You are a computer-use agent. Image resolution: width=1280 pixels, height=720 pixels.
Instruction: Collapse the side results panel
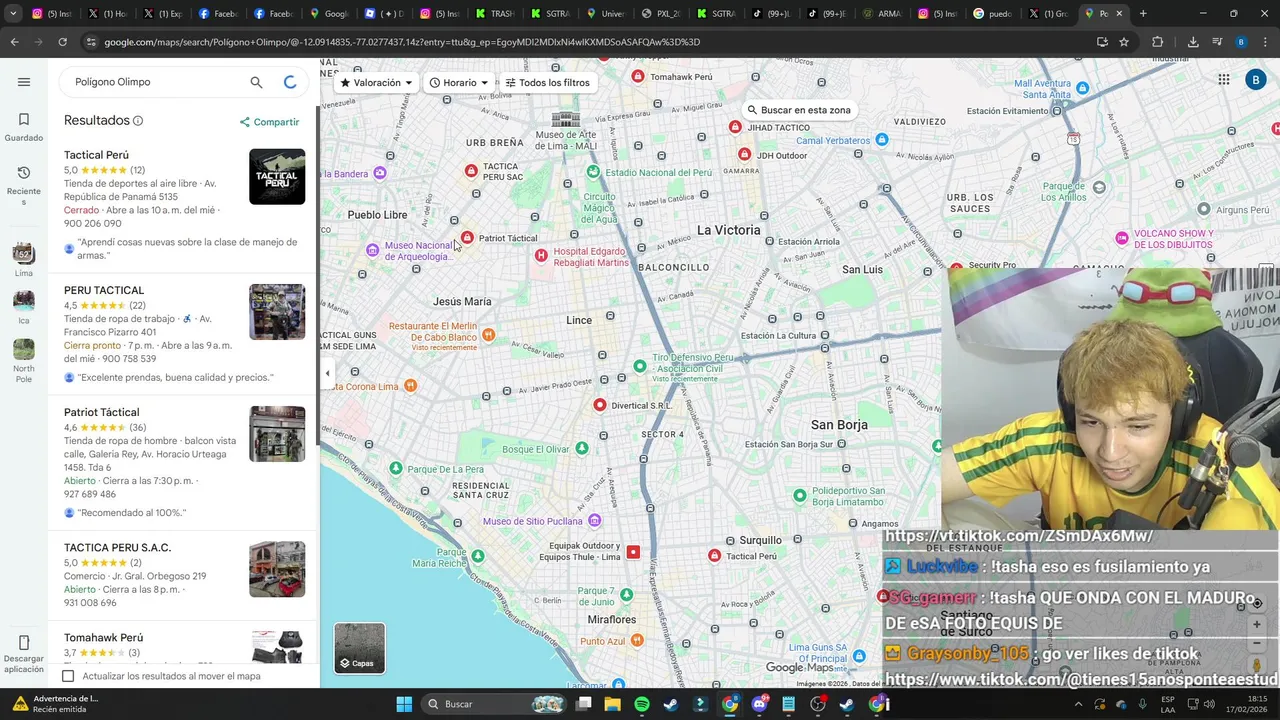pyautogui.click(x=327, y=373)
